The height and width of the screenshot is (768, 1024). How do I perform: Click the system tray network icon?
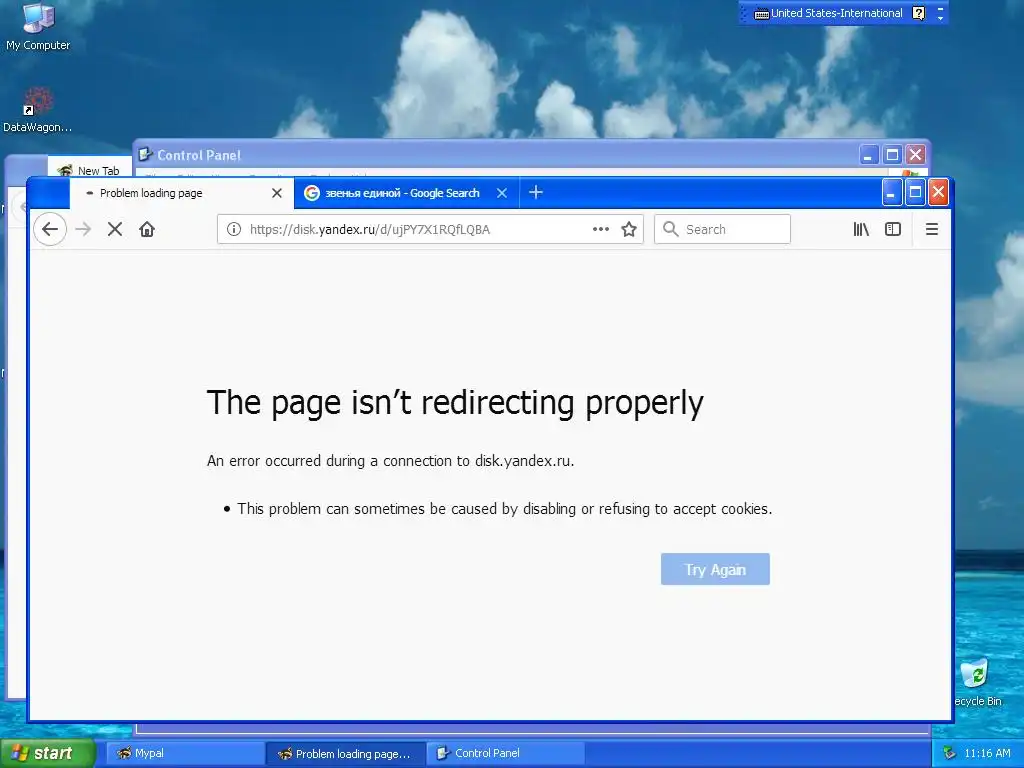950,753
